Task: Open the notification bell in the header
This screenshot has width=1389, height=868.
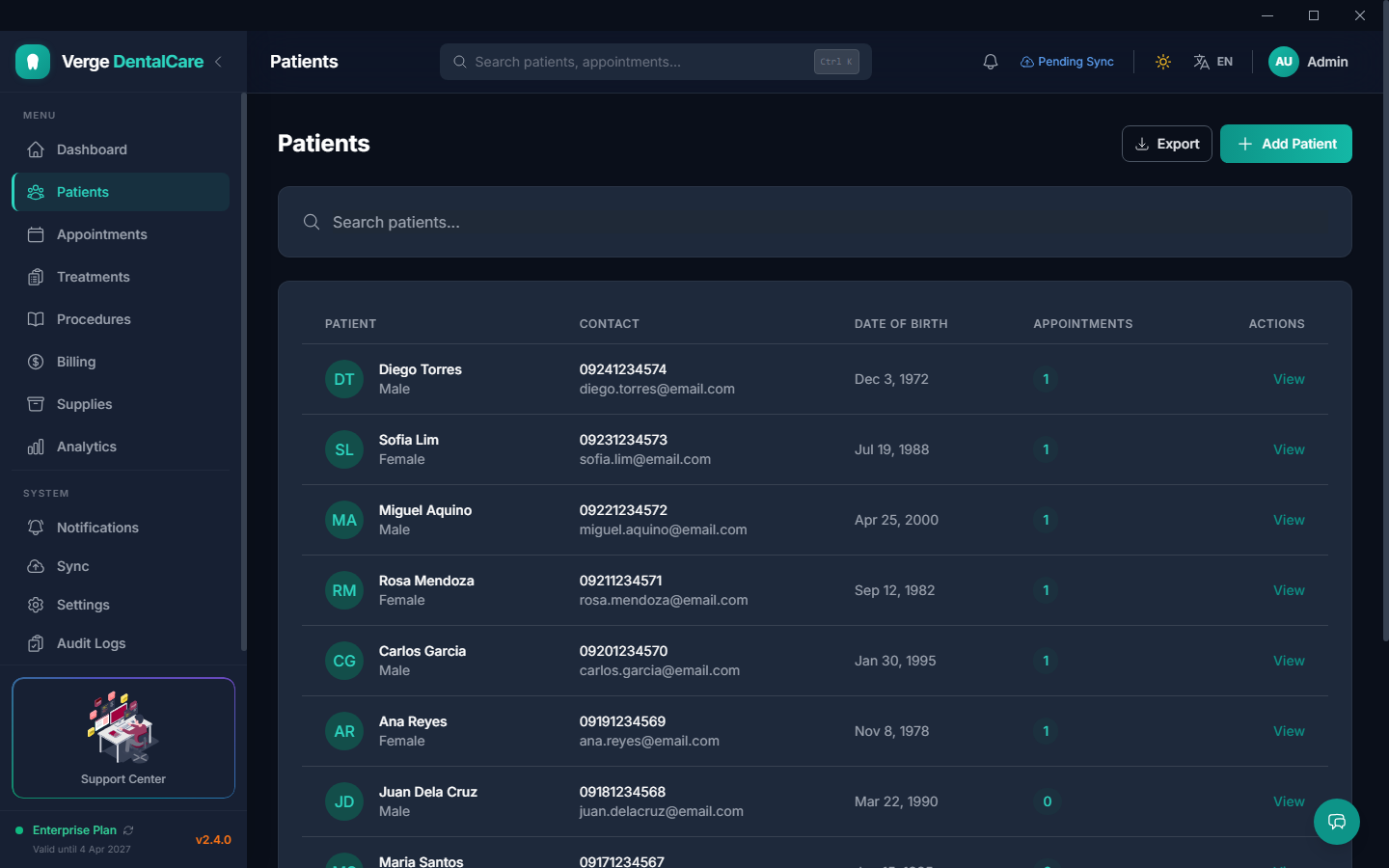Action: tap(991, 62)
